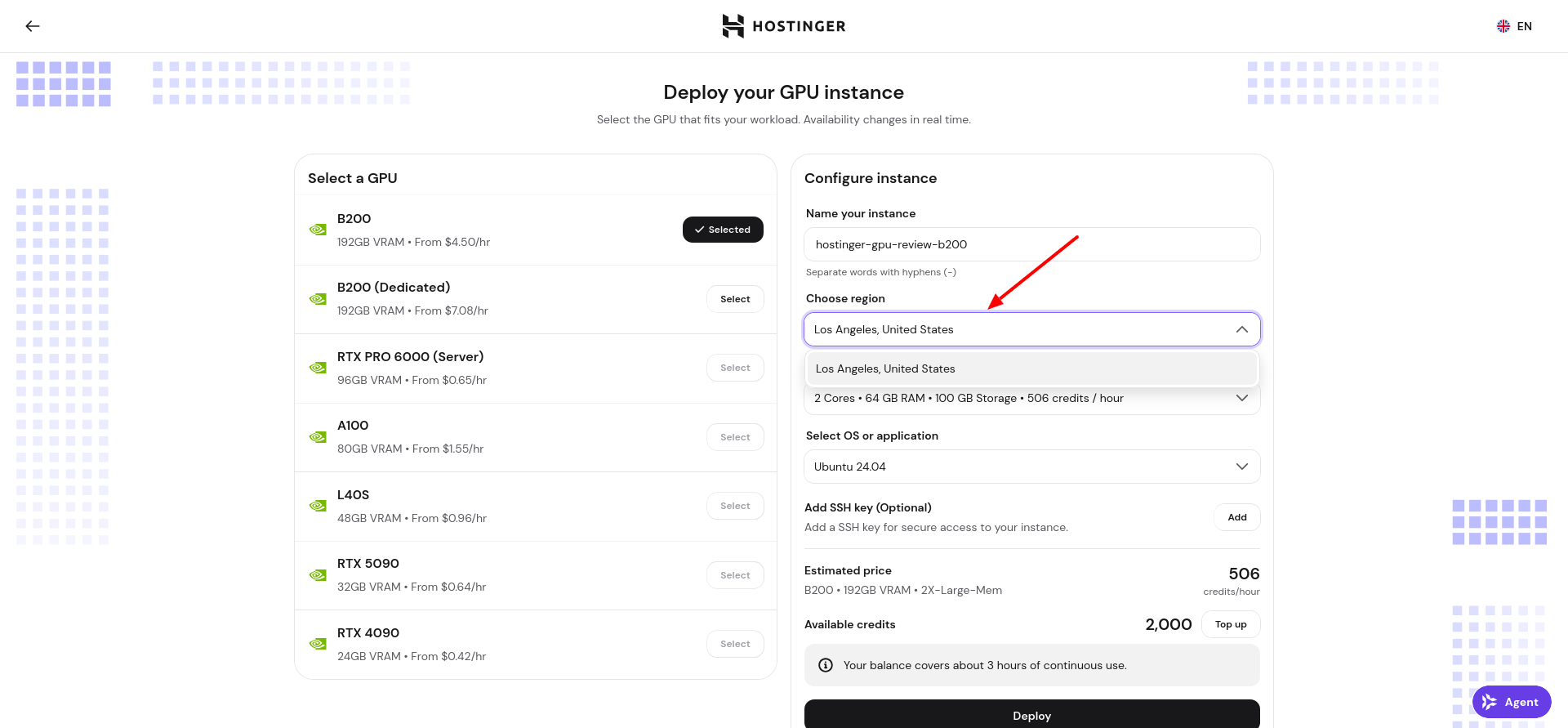Choose the Los Angeles, United States option

[1032, 368]
